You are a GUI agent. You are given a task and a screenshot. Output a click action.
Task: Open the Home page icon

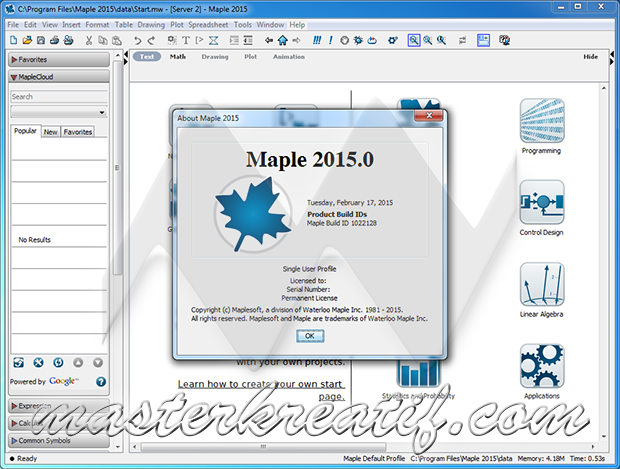[x=282, y=40]
